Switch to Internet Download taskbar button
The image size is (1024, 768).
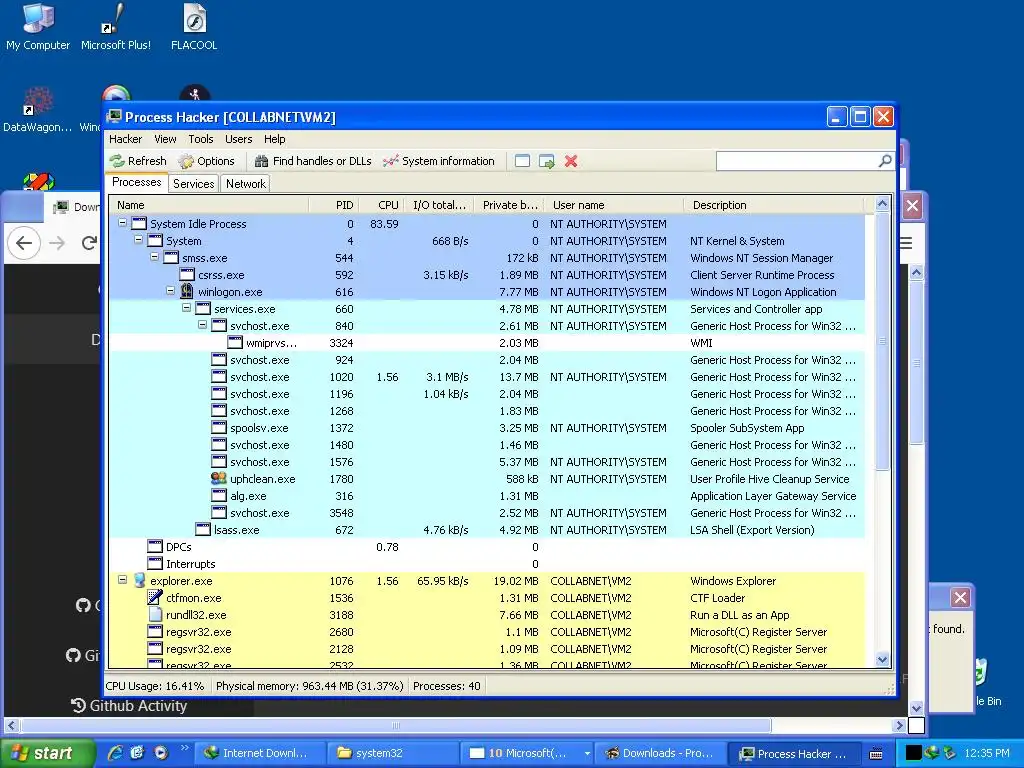coord(260,753)
